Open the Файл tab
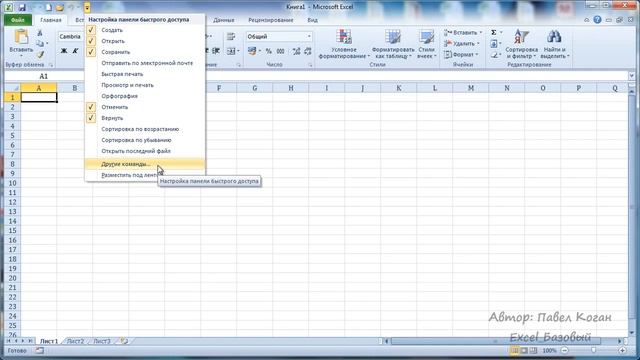The width and height of the screenshot is (640, 360). (18, 20)
